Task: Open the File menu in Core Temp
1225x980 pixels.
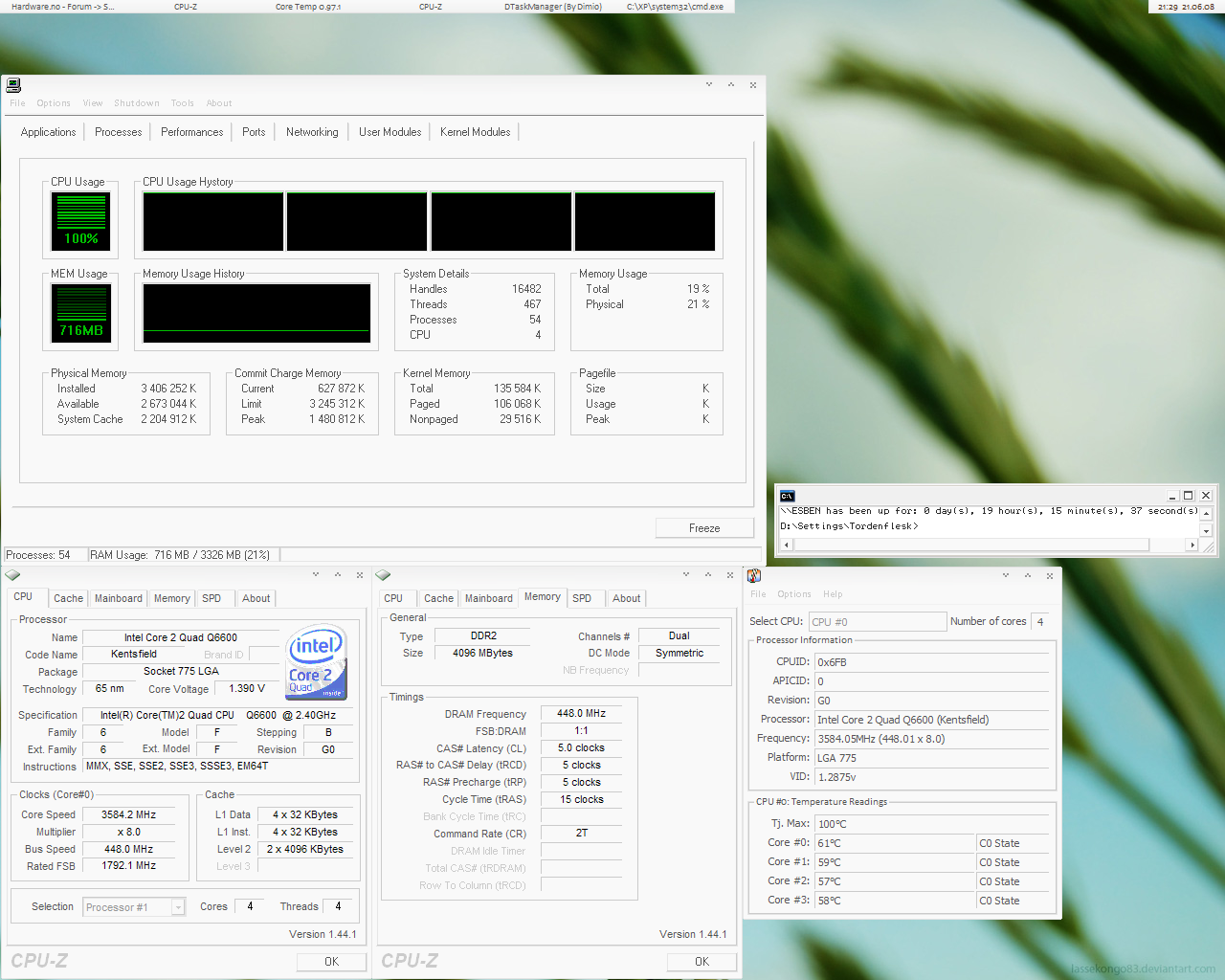Action: point(758,594)
